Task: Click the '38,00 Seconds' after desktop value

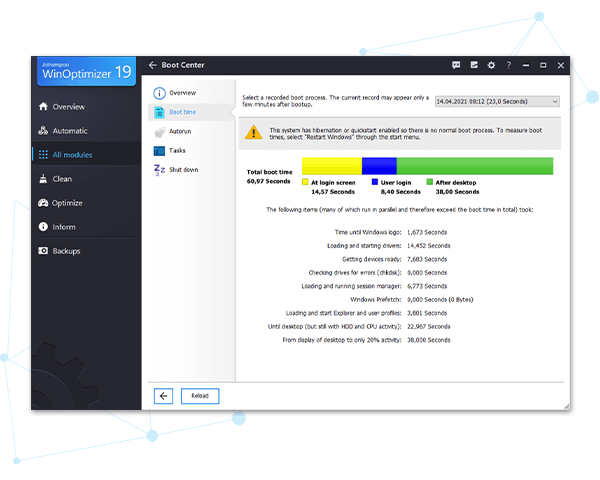Action: tap(457, 192)
